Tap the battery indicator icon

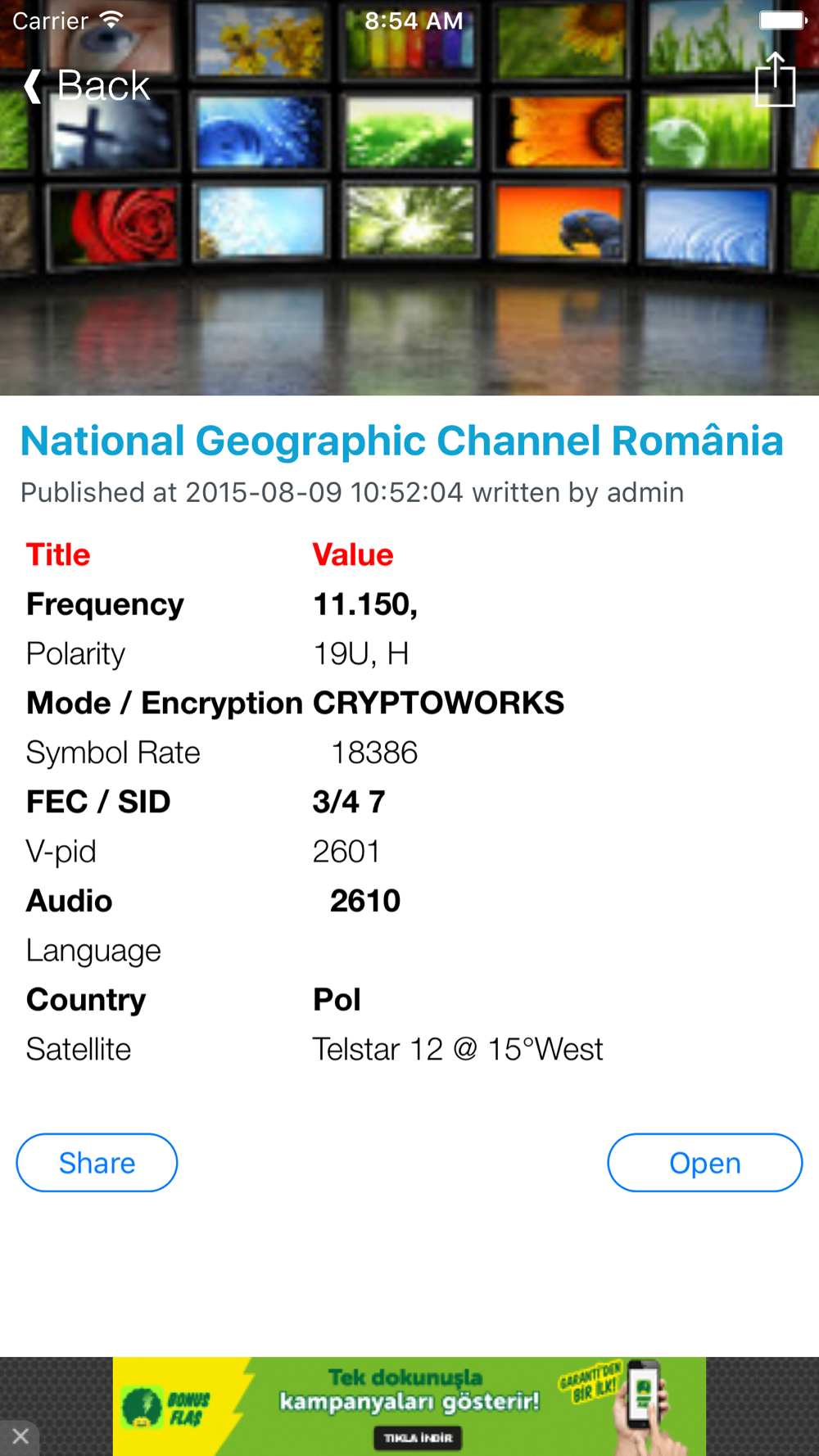pos(782,20)
